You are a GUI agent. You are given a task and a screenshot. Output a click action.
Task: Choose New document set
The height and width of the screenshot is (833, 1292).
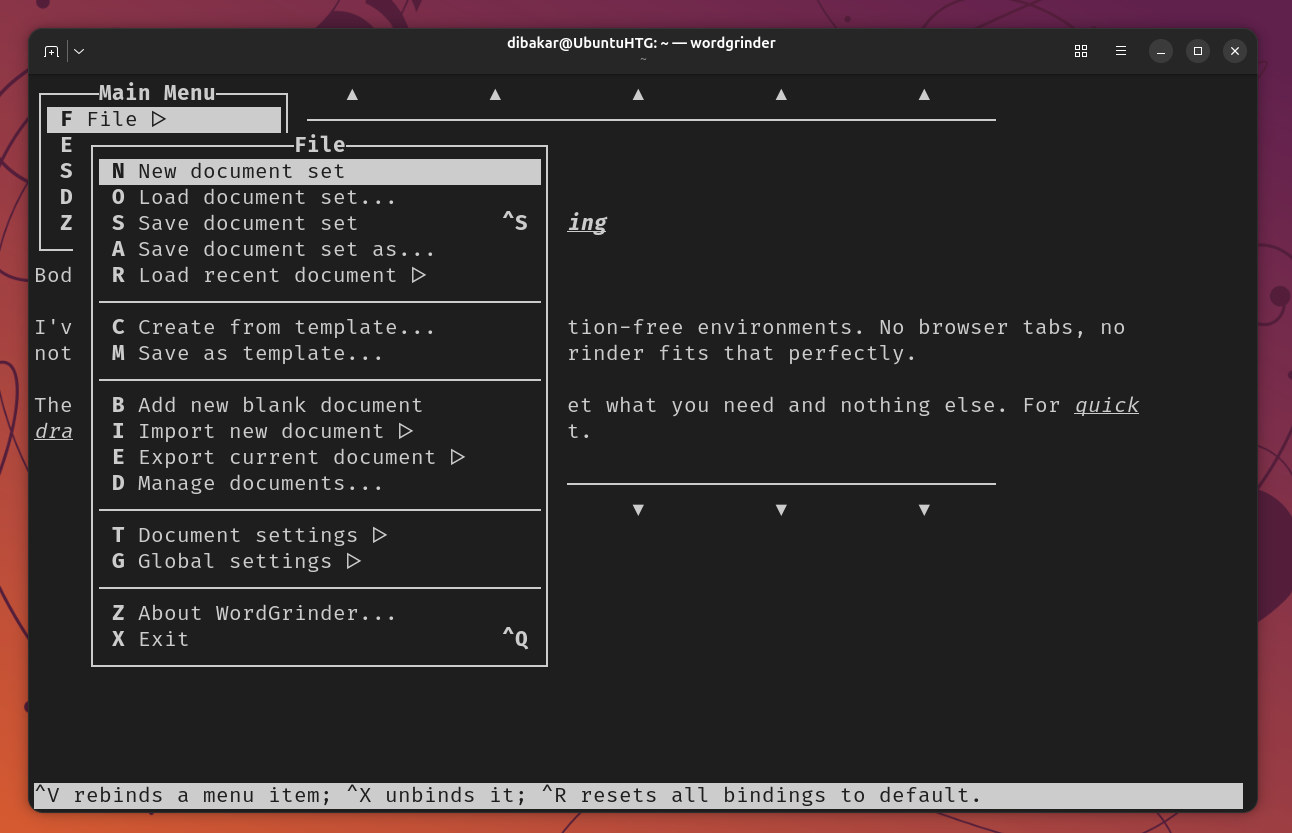pyautogui.click(x=320, y=172)
